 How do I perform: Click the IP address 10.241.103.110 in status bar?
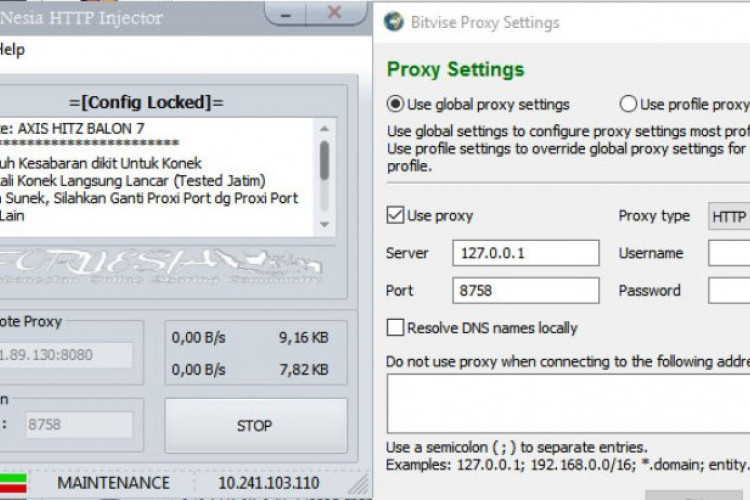(x=269, y=483)
